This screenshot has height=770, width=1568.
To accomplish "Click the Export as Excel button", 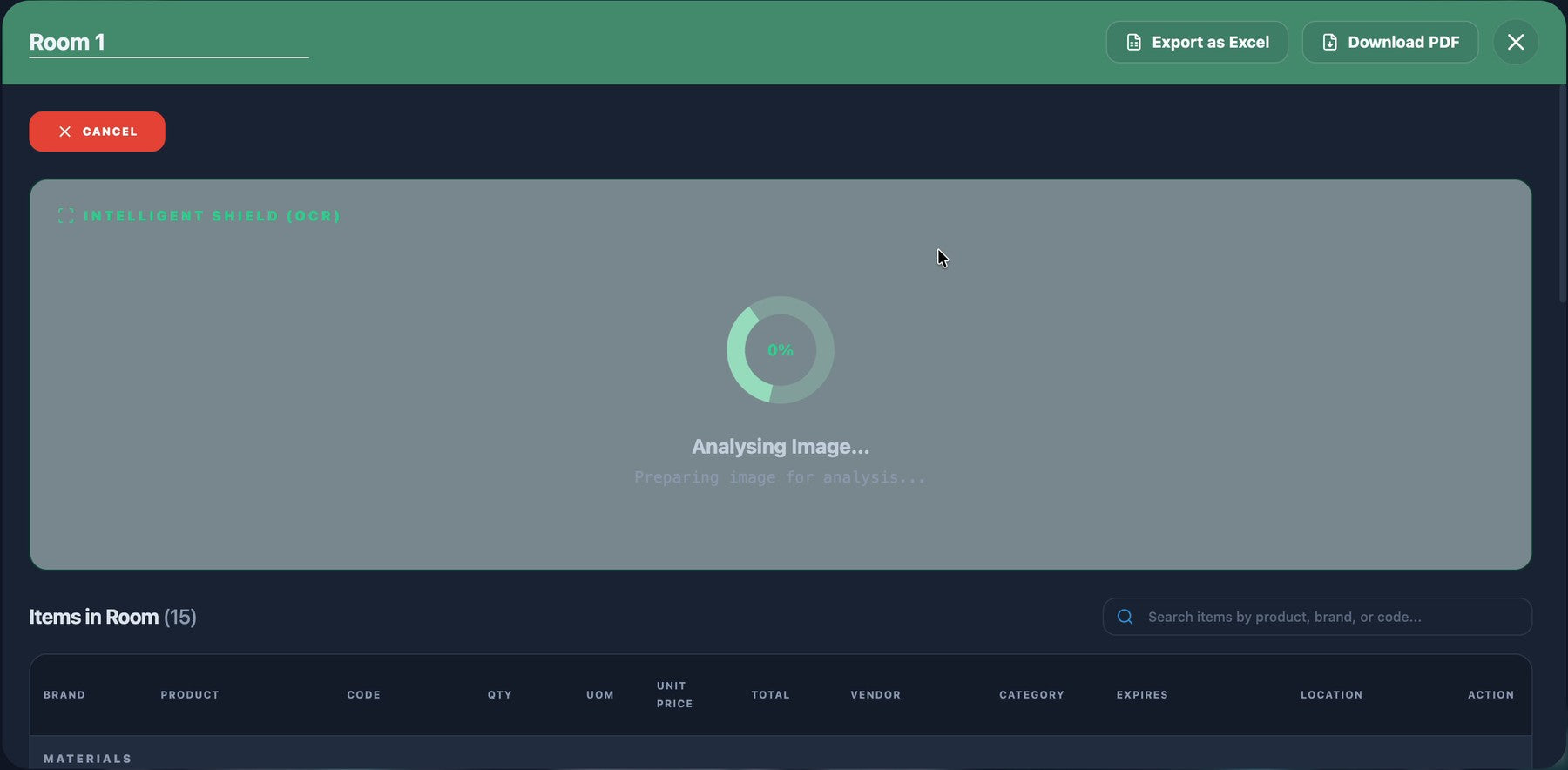I will click(1197, 42).
